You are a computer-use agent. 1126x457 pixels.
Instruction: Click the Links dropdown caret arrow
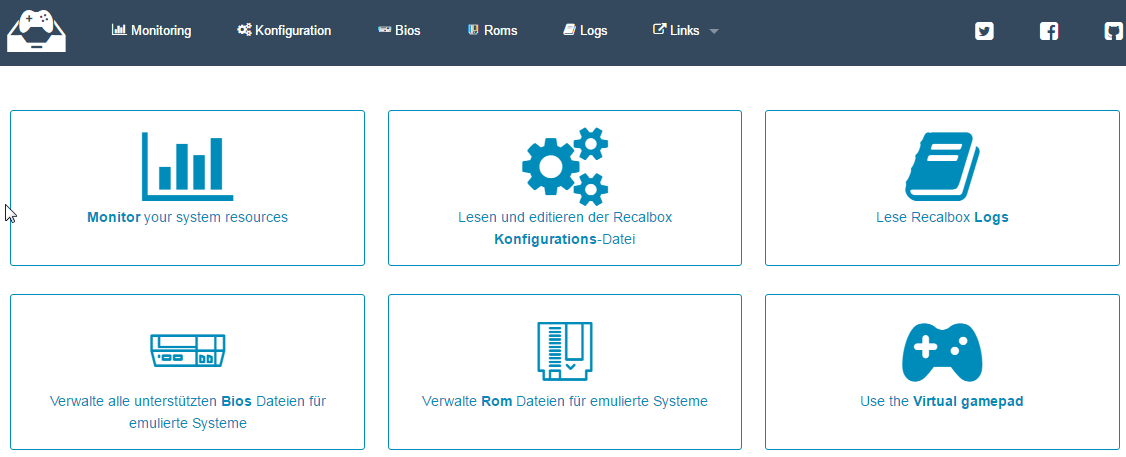coord(714,32)
